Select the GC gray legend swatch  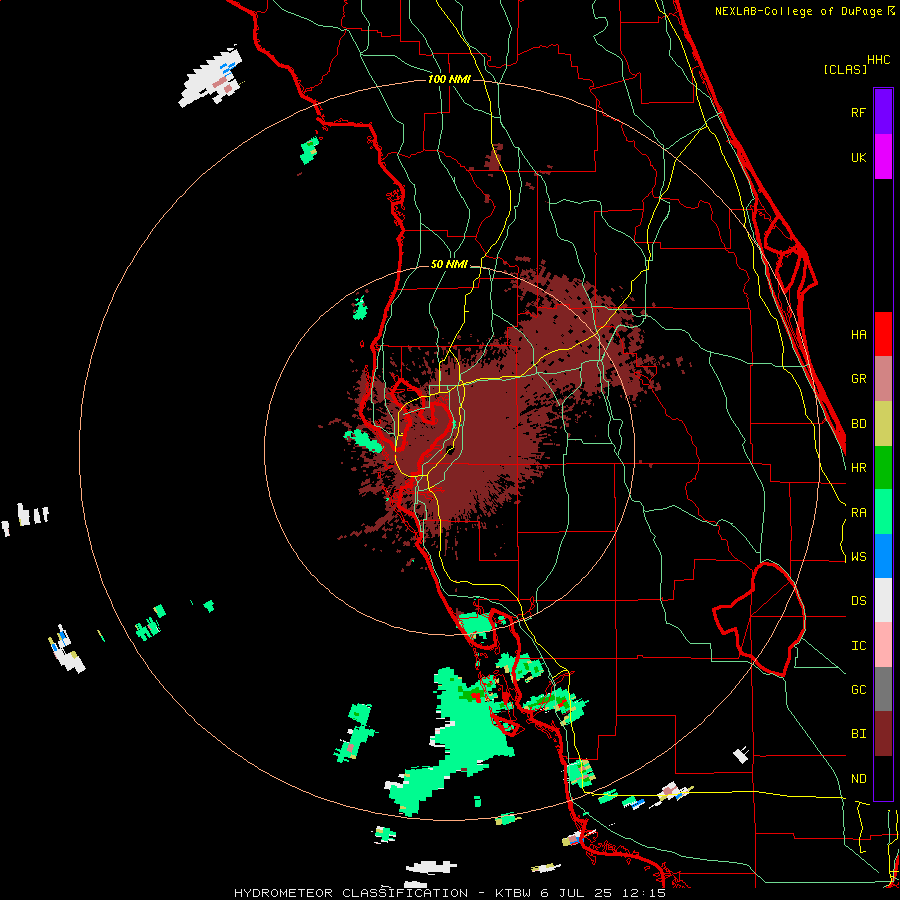[883, 689]
